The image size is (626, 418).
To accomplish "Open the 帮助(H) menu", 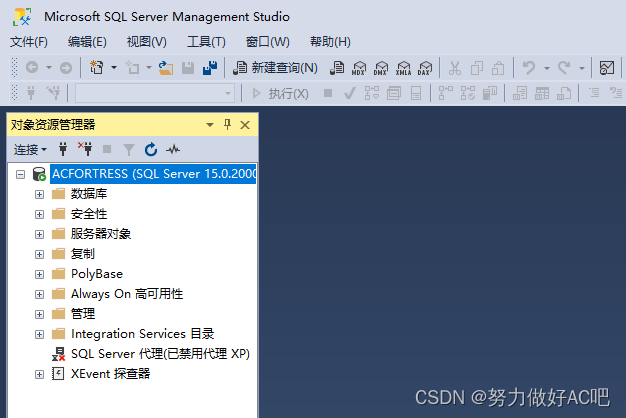I will tap(330, 42).
